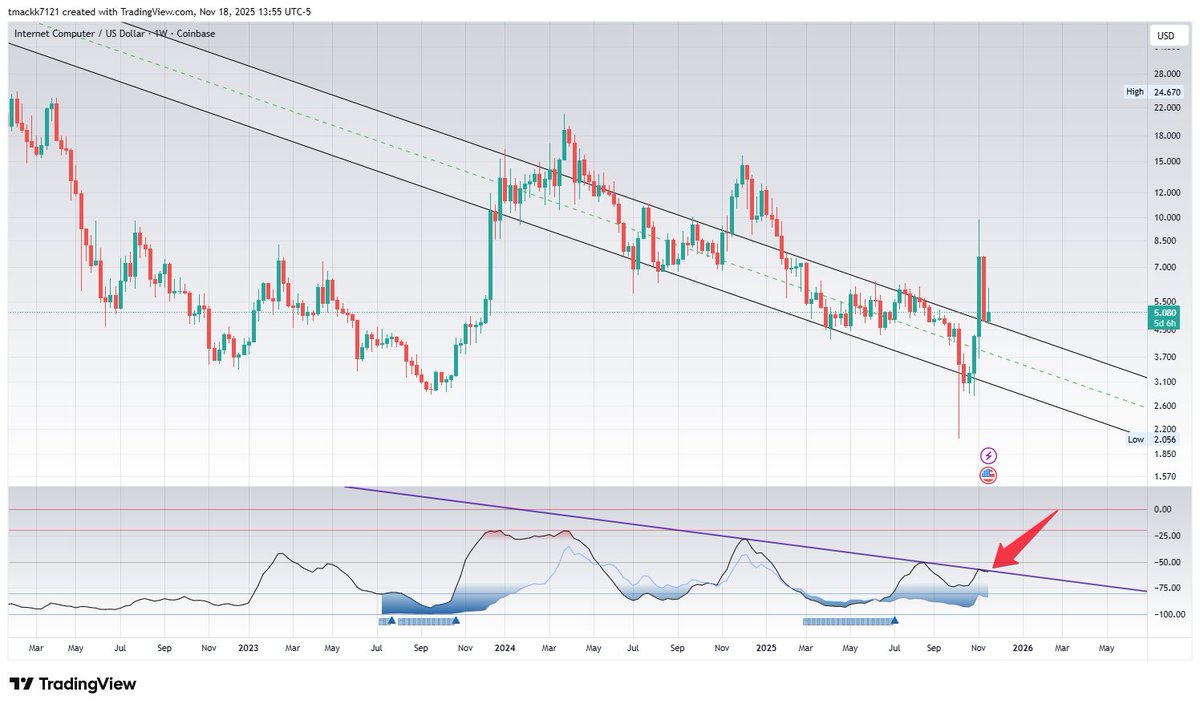The width and height of the screenshot is (1200, 708).
Task: Open the US economic calendar event bubble
Action: tap(988, 476)
